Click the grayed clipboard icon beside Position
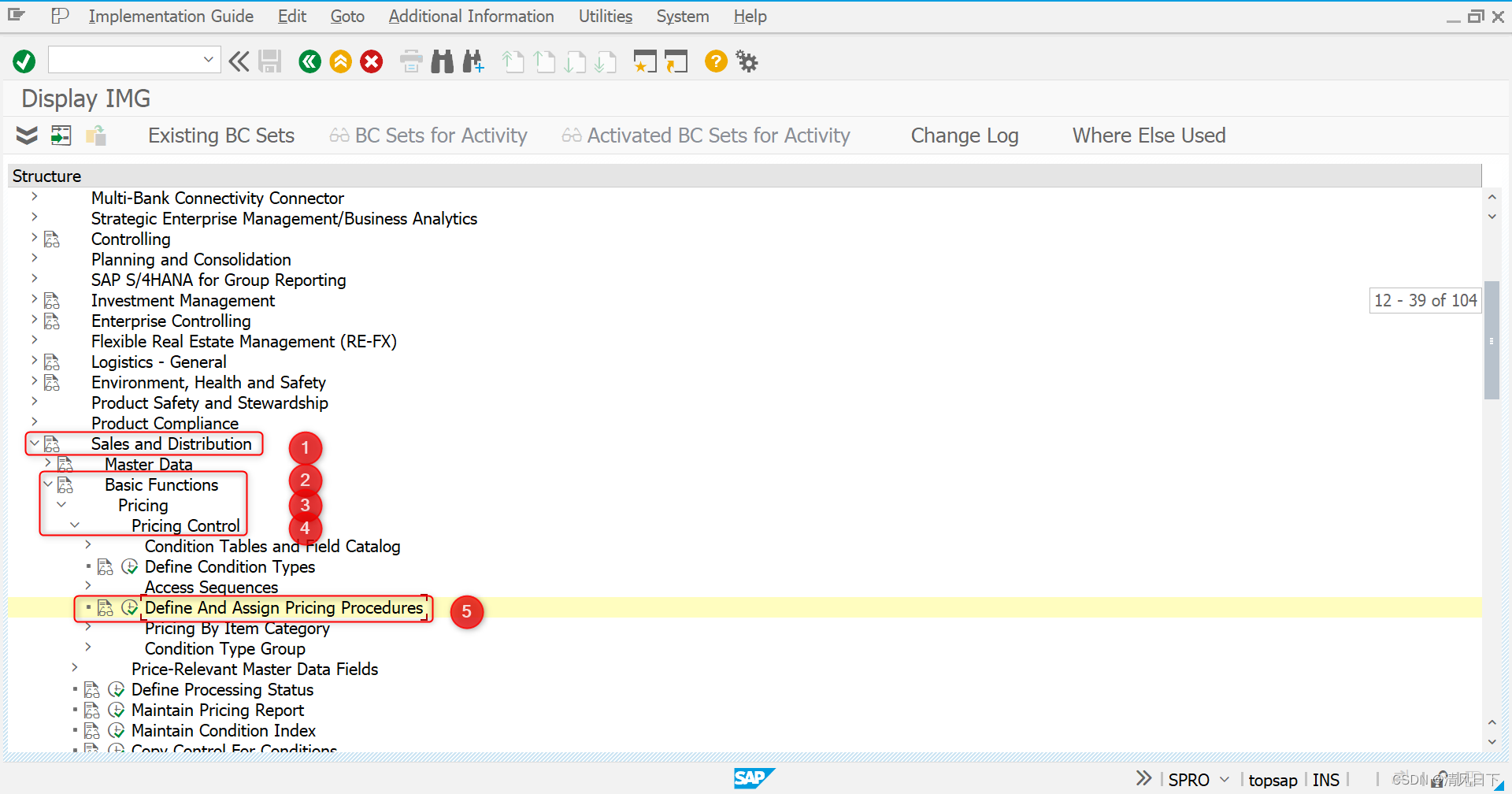 tap(96, 135)
